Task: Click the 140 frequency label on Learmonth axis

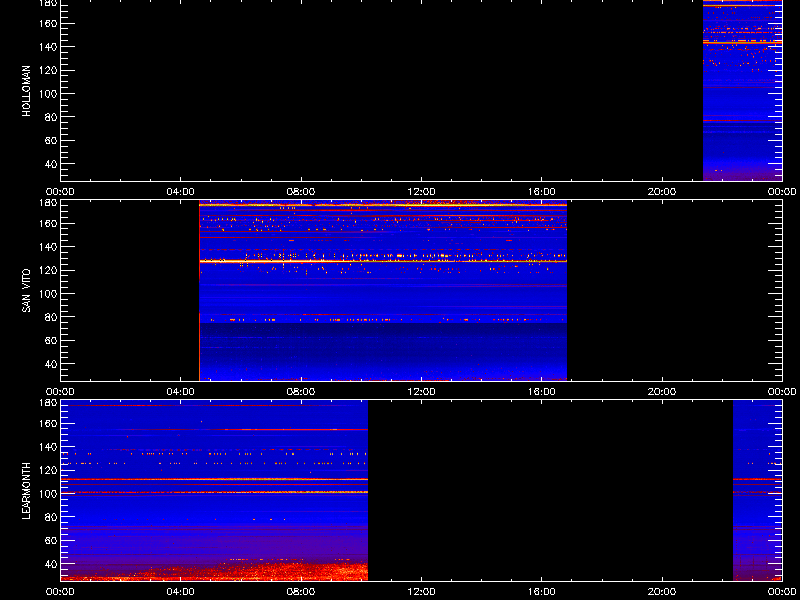Action: pyautogui.click(x=49, y=446)
